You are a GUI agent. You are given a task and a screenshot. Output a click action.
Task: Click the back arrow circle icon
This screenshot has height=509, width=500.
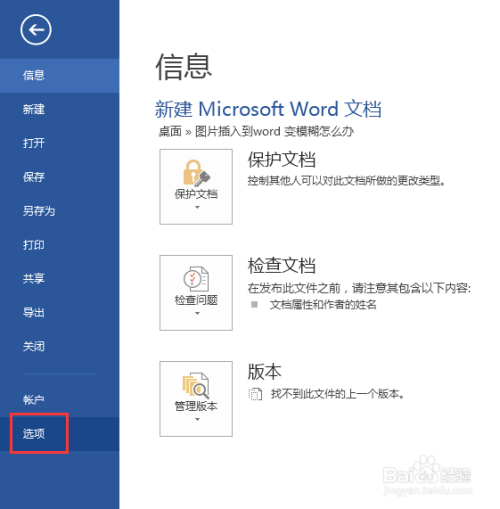point(36,30)
